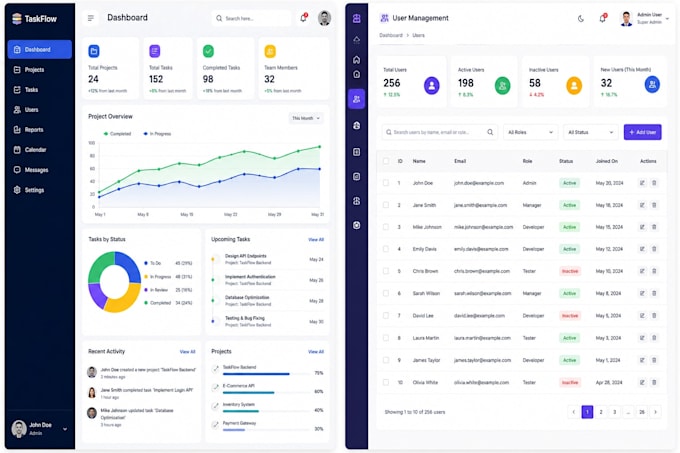The height and width of the screenshot is (453, 680).
Task: Expand John Doe account menu in sidebar
Action: (65, 429)
